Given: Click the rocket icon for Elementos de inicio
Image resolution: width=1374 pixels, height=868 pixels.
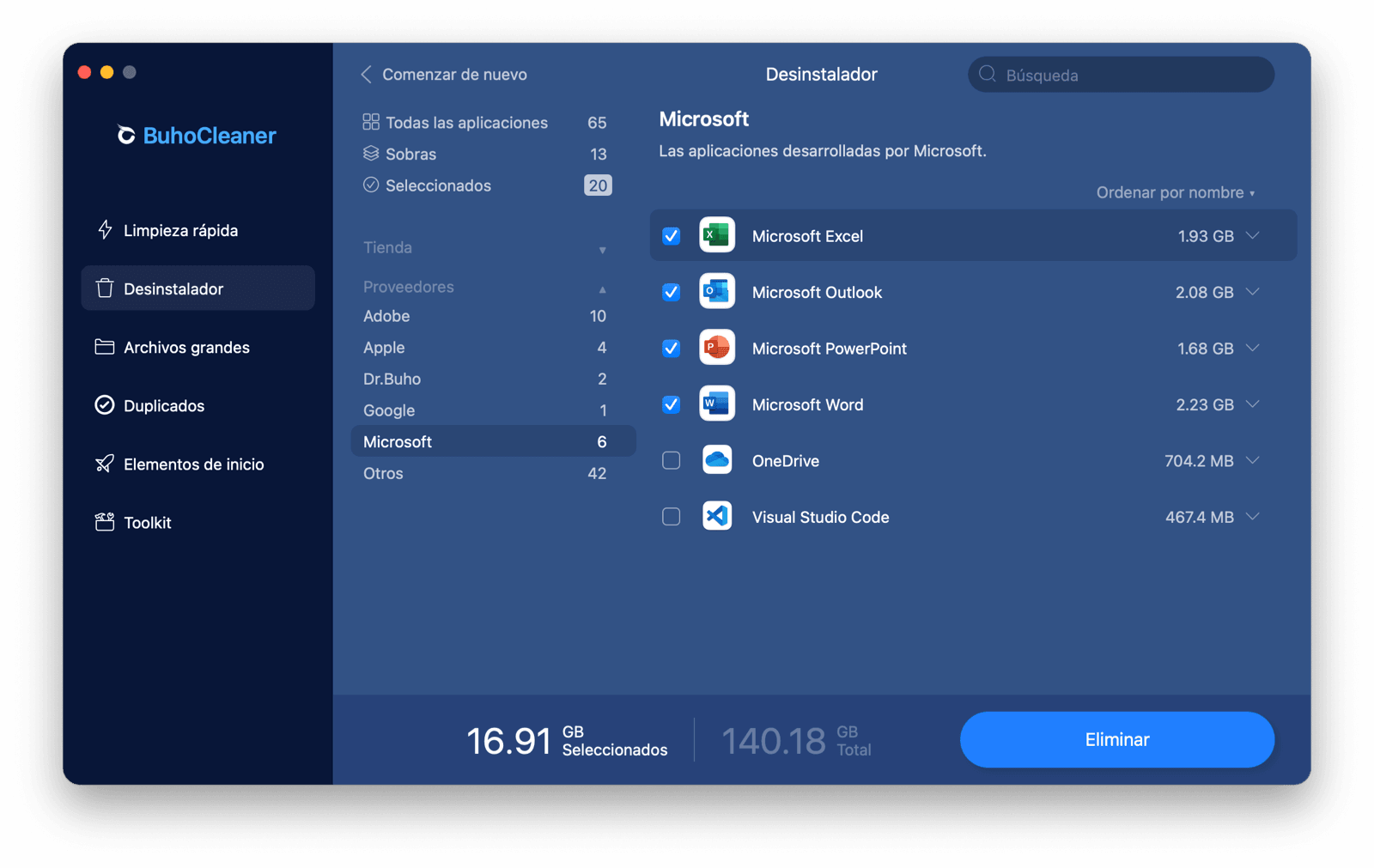Looking at the screenshot, I should click(x=105, y=464).
